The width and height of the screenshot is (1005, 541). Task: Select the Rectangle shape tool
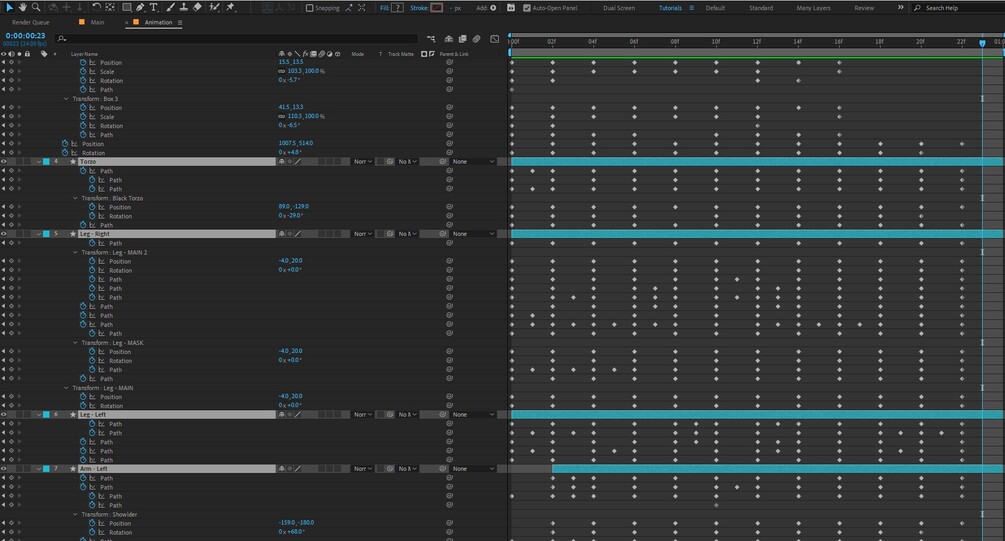(x=127, y=7)
